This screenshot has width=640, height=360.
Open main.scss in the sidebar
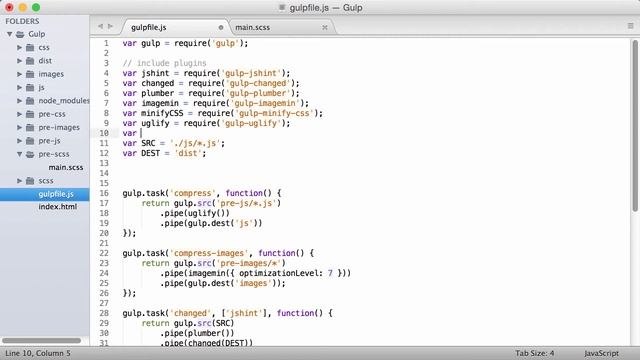coord(66,167)
